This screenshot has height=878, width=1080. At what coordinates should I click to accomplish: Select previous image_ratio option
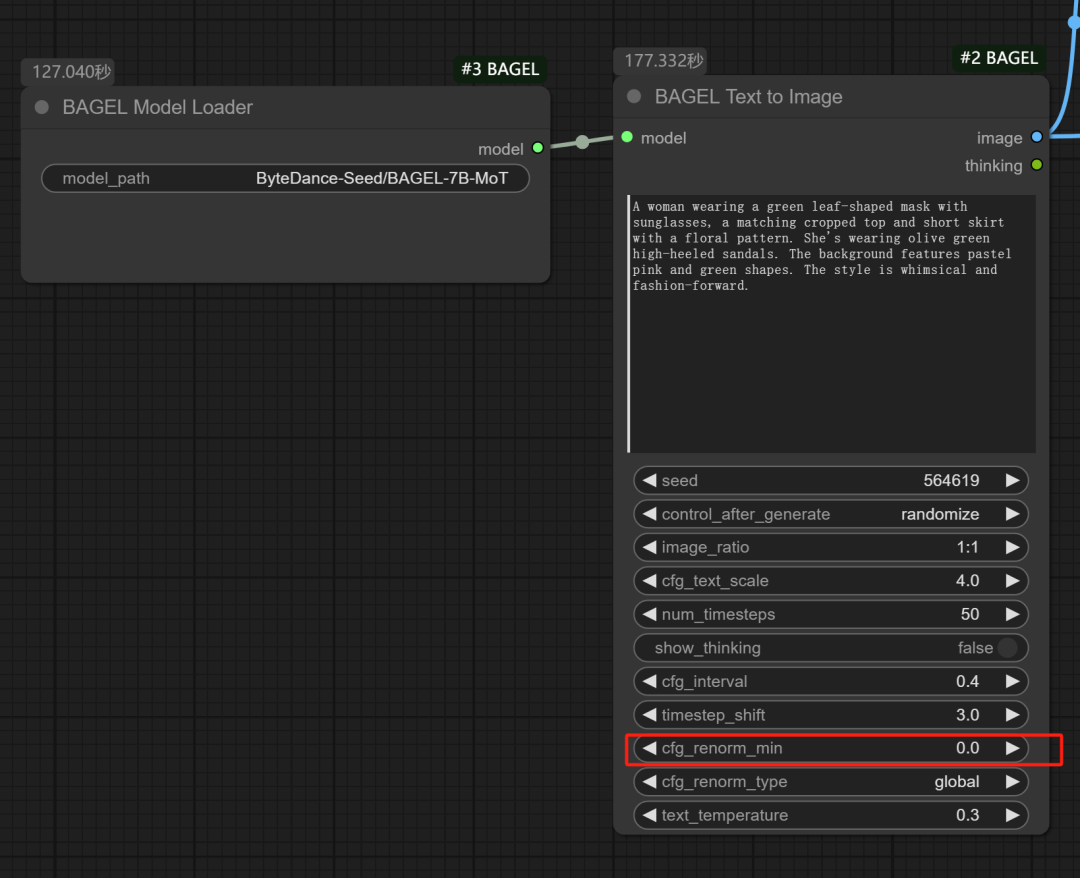pyautogui.click(x=649, y=547)
